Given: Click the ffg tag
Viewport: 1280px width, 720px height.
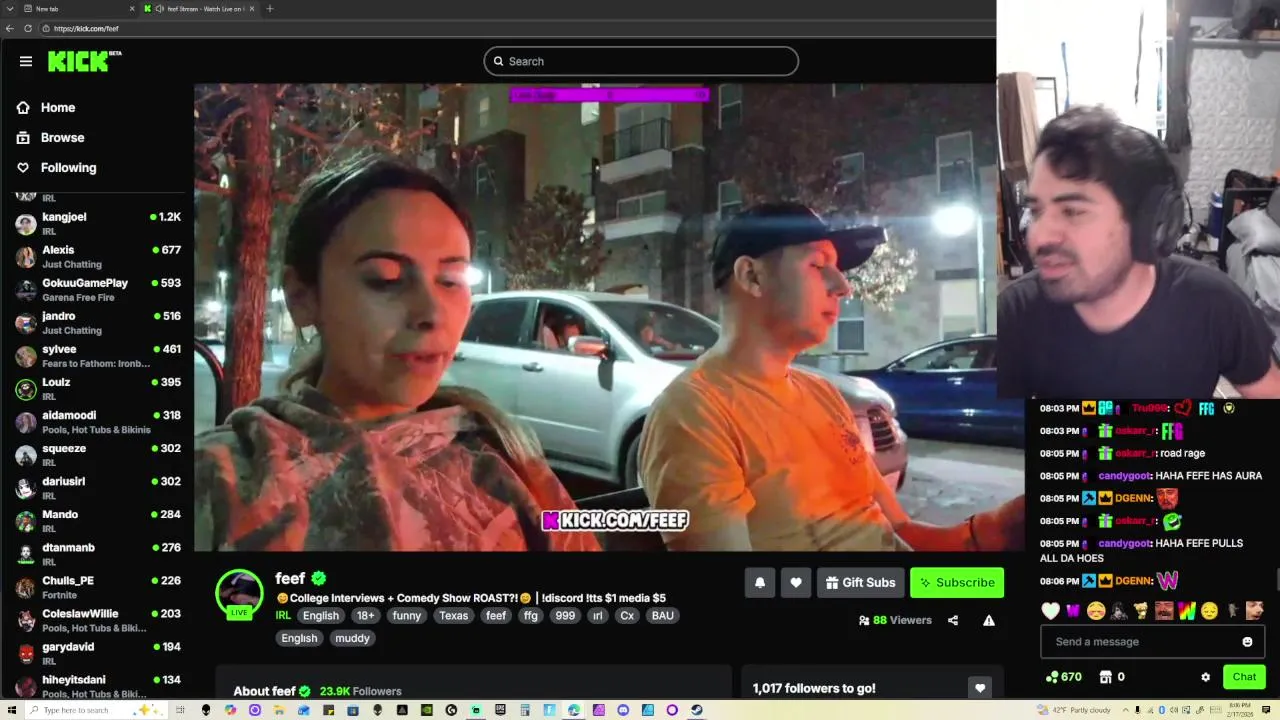Looking at the screenshot, I should click(x=531, y=615).
